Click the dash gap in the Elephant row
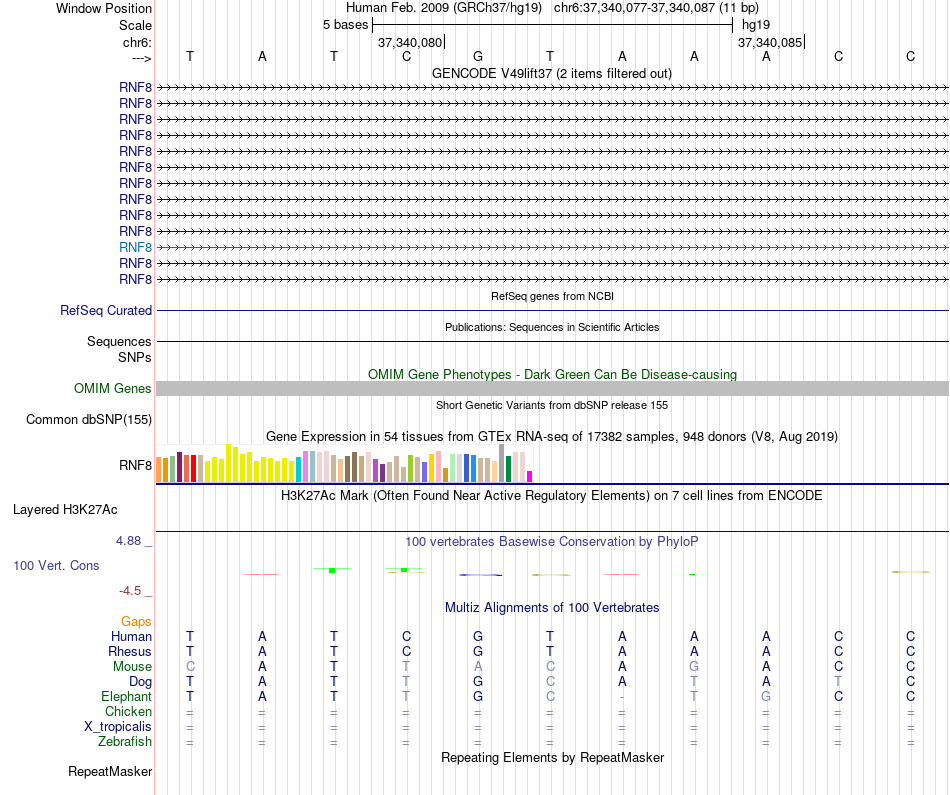Screen dimensions: 950x795 pos(622,697)
